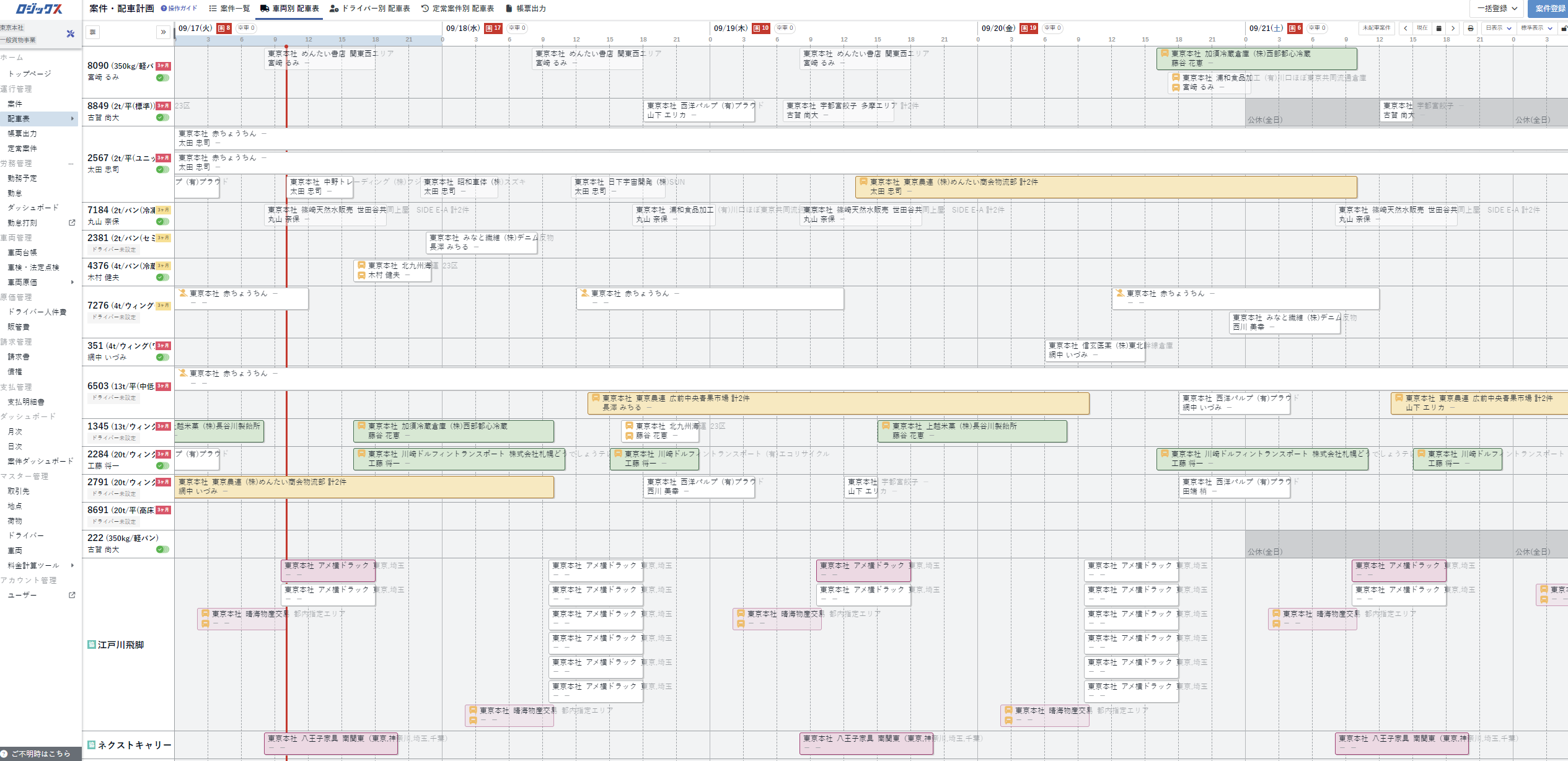Expand vehicle panel with double chevron
Image resolution: width=1568 pixels, height=761 pixels.
[163, 32]
